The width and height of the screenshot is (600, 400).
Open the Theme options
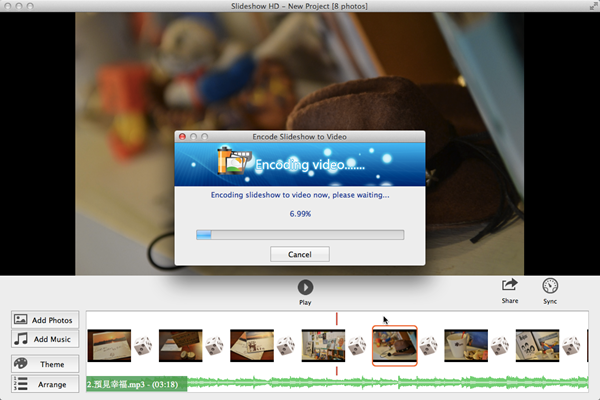[x=45, y=364]
